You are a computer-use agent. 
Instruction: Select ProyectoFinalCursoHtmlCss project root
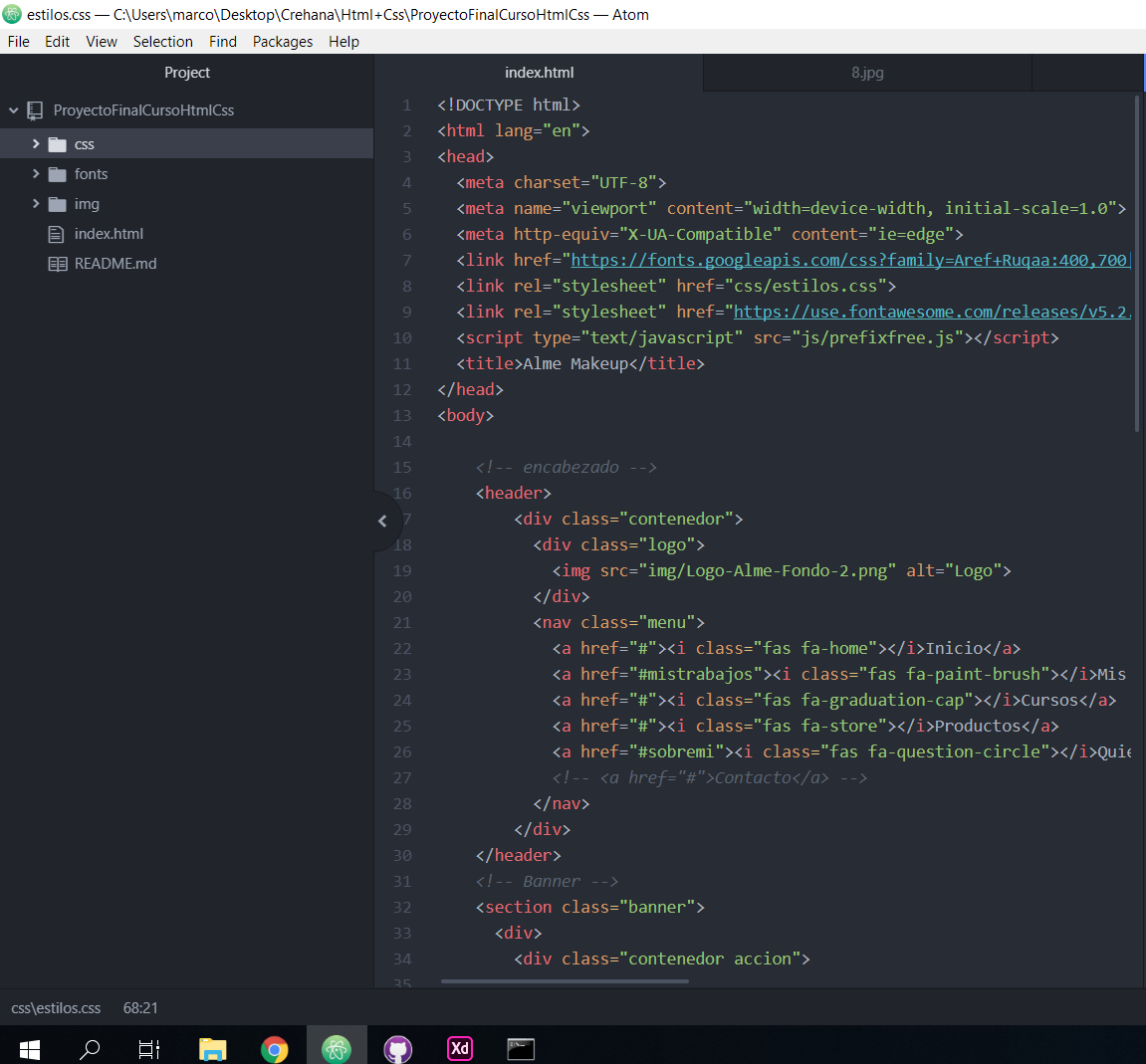(186, 110)
